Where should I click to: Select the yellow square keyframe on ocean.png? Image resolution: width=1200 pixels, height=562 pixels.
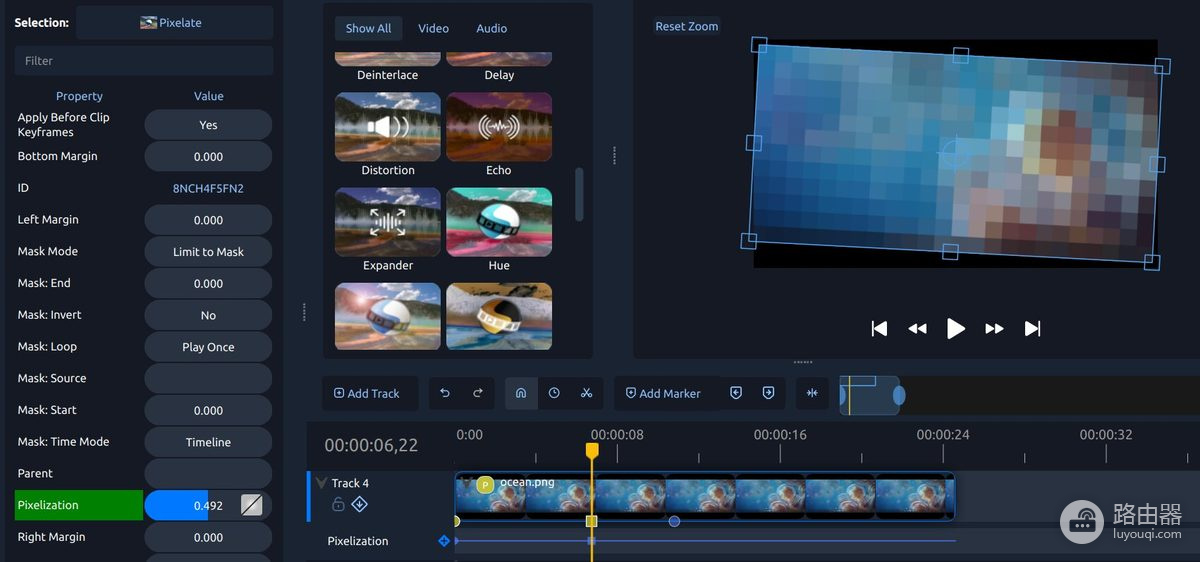tap(592, 521)
